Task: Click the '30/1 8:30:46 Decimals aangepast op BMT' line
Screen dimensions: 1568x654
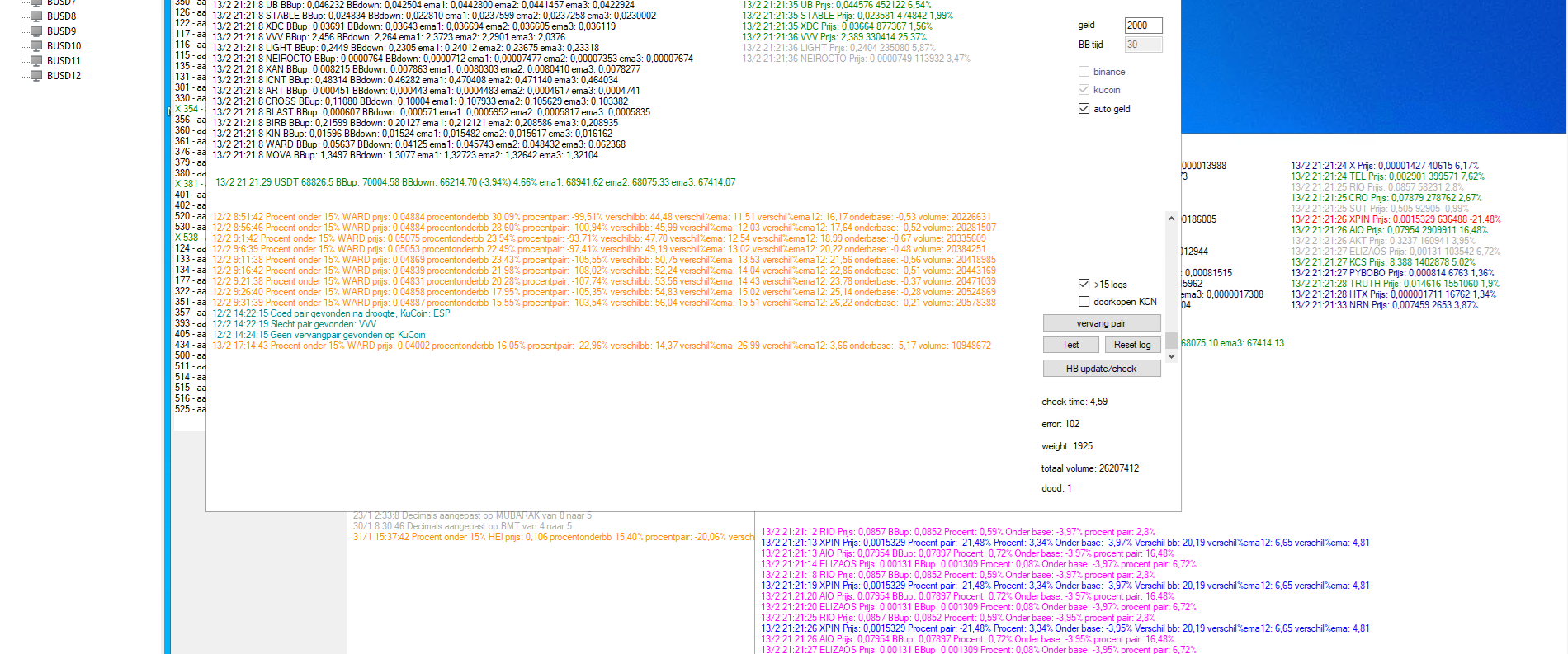Action: point(462,526)
